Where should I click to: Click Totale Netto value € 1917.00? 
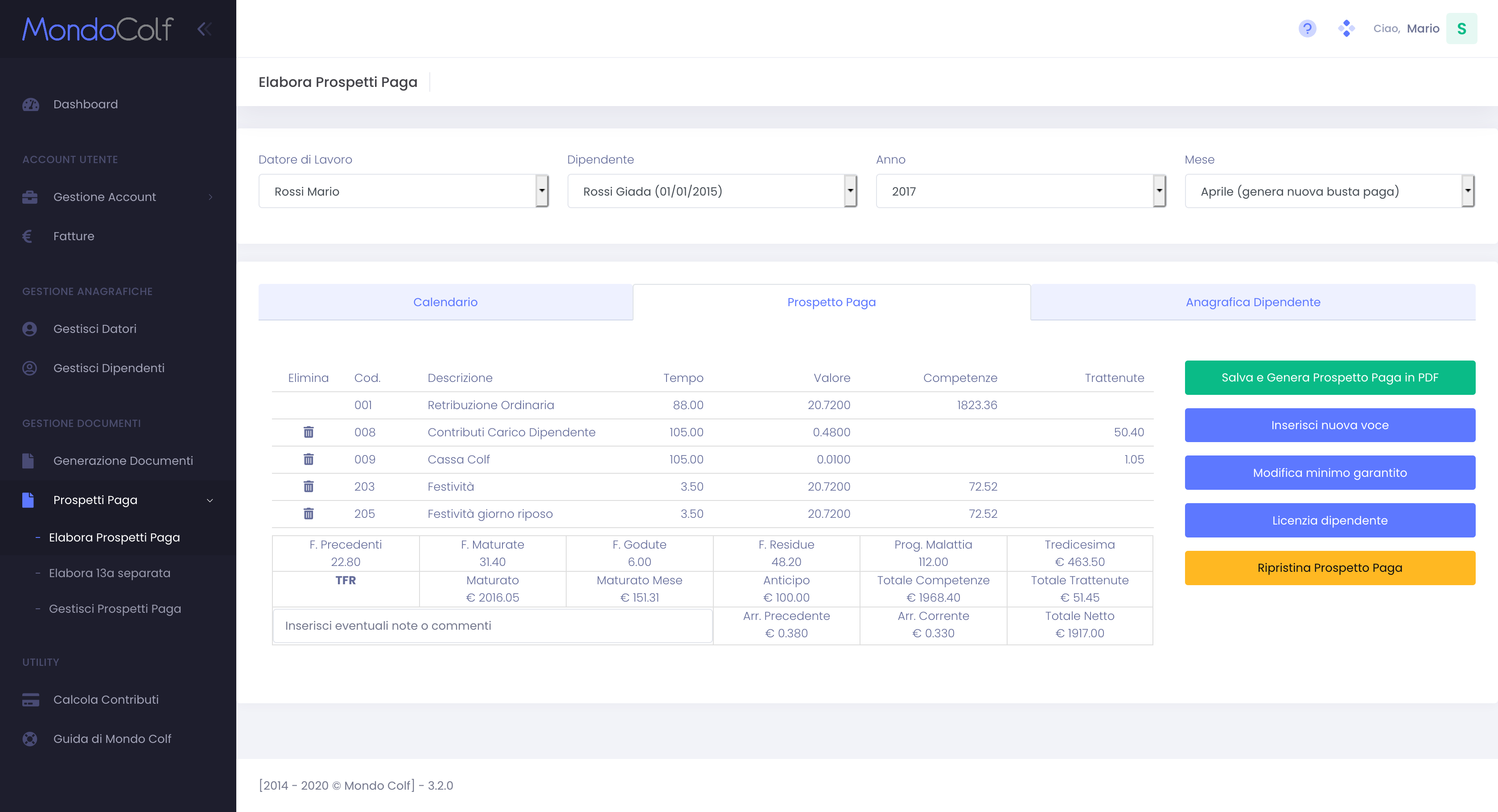[1079, 633]
